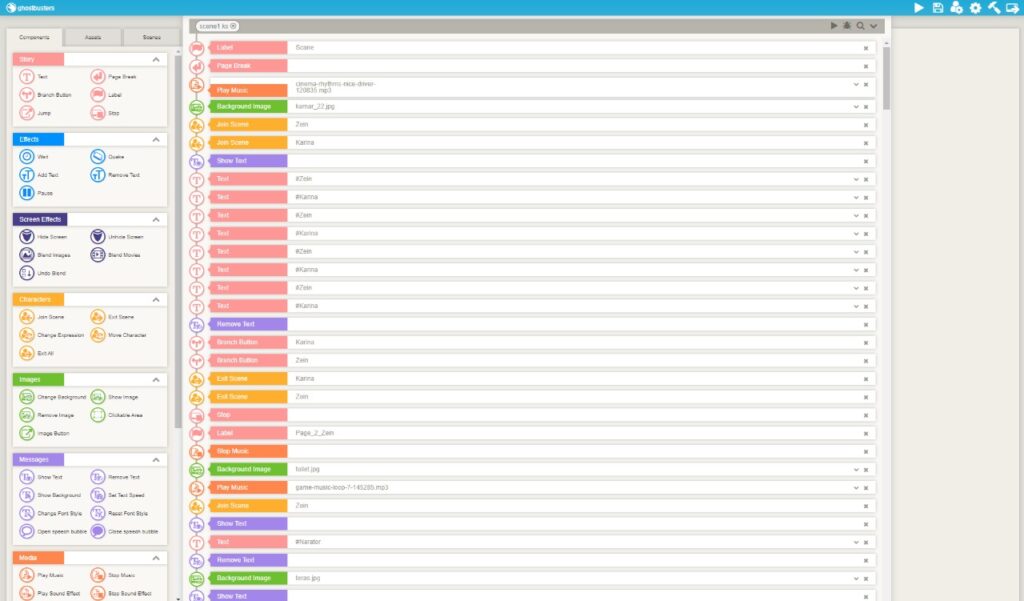Select the Clickable Area icon

[98, 415]
